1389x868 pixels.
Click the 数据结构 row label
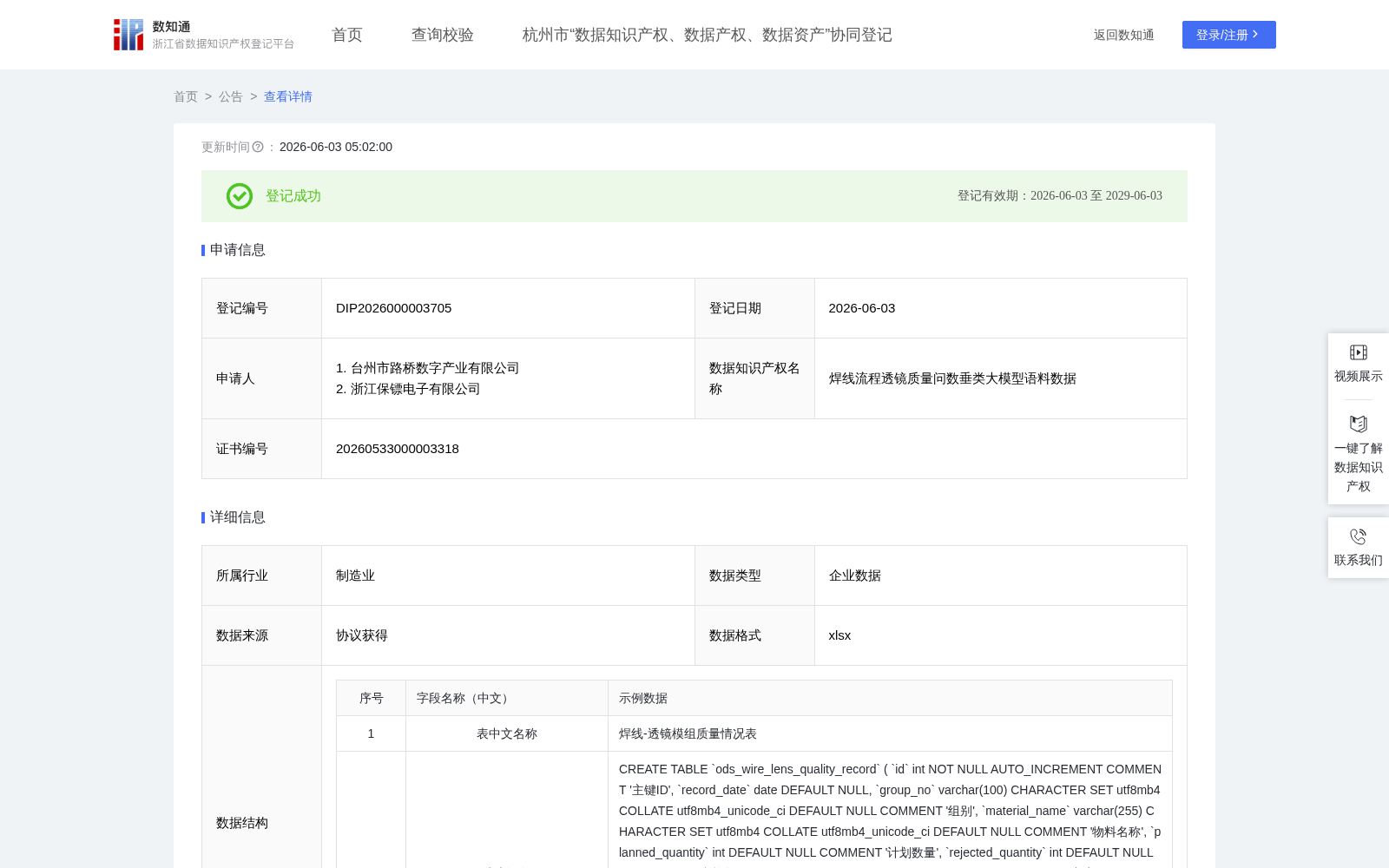[242, 823]
